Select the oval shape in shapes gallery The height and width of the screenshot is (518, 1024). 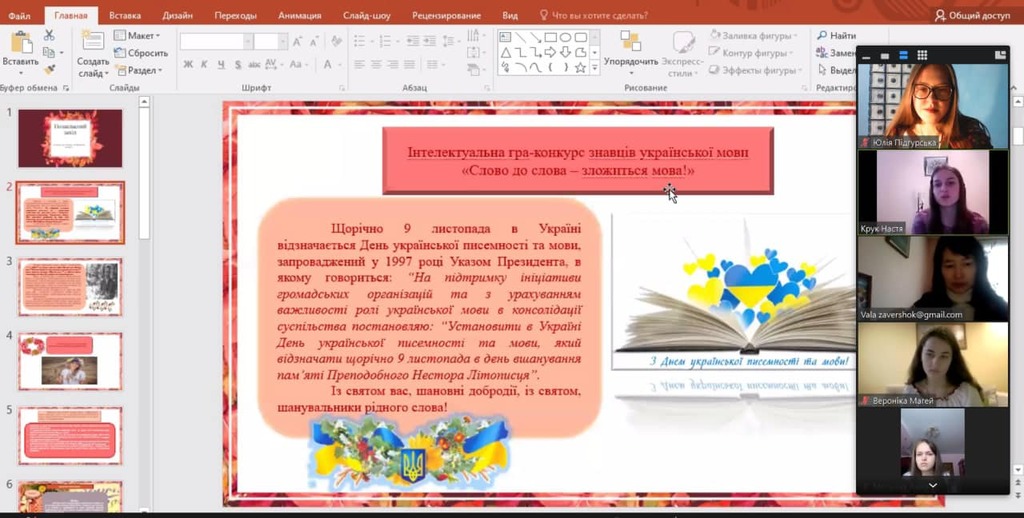[566, 37]
